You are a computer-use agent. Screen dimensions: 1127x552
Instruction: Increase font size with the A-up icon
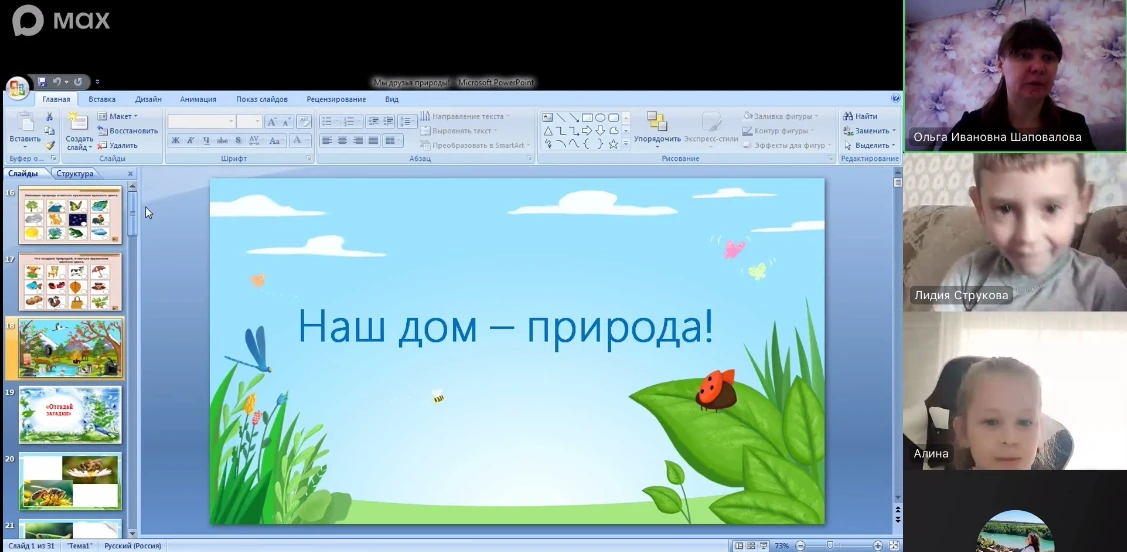(x=272, y=121)
